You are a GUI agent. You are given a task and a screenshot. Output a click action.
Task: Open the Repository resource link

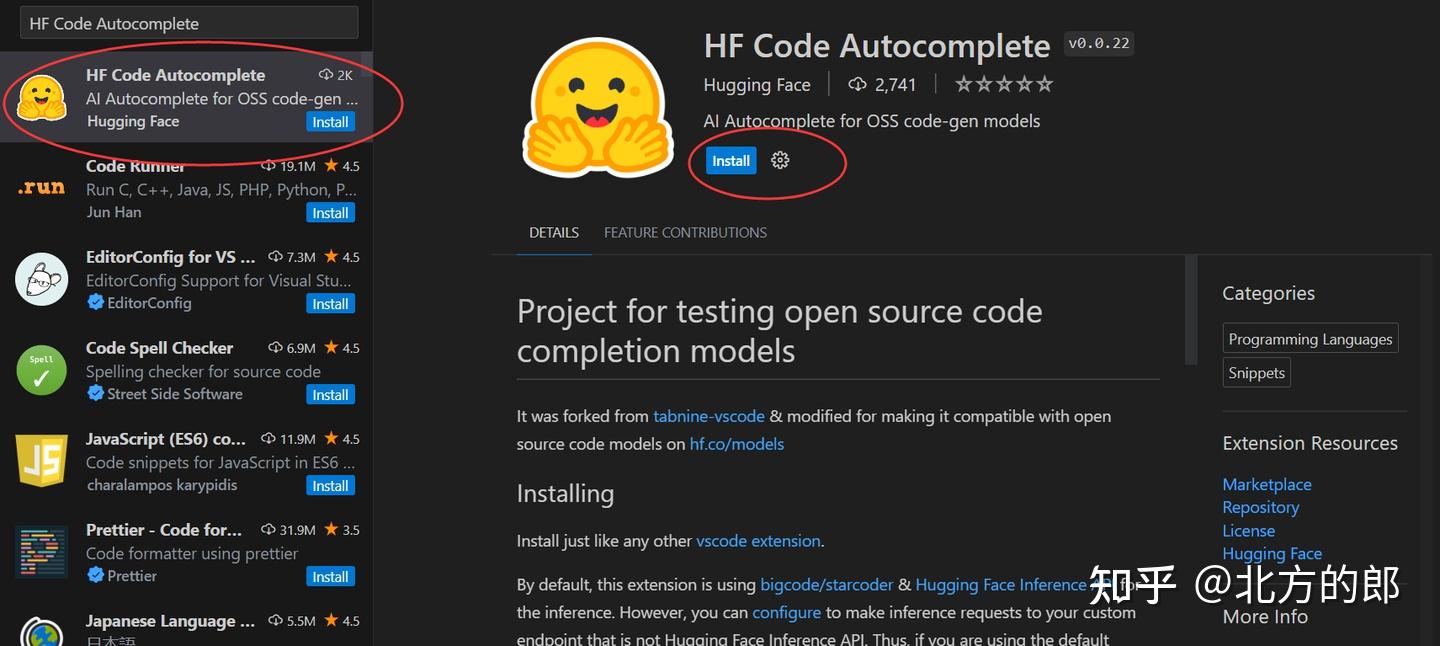[1260, 507]
